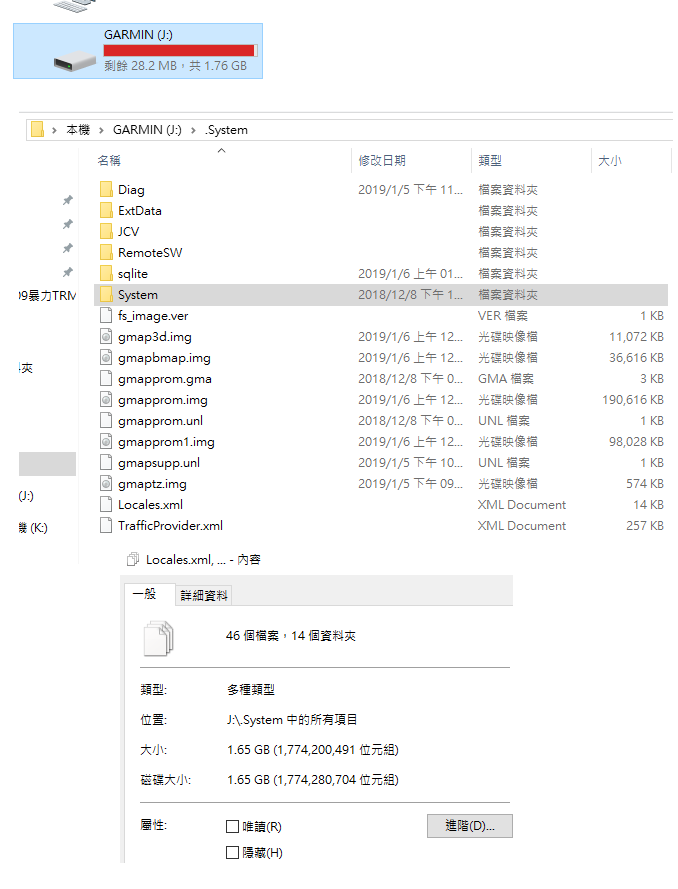This screenshot has width=678, height=889.
Task: Click the 190,616 KB size value
Action: coord(633,399)
